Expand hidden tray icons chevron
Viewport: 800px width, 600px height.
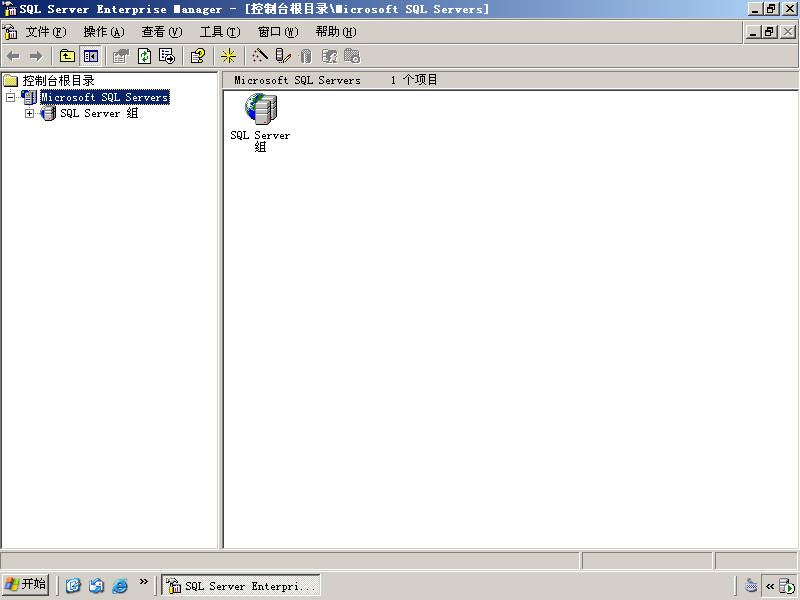tap(770, 586)
